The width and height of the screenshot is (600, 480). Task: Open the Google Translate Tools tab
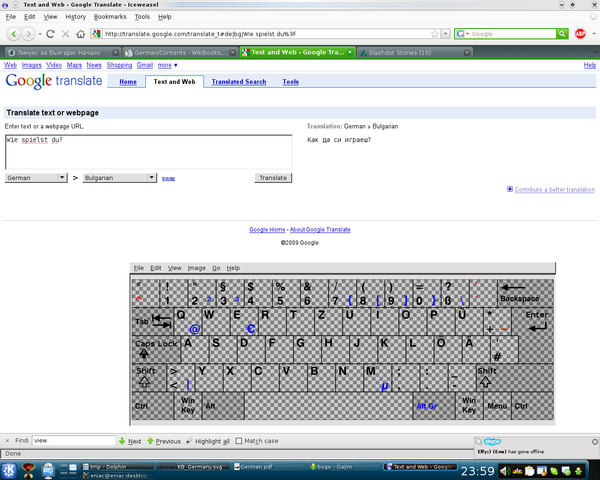click(290, 82)
